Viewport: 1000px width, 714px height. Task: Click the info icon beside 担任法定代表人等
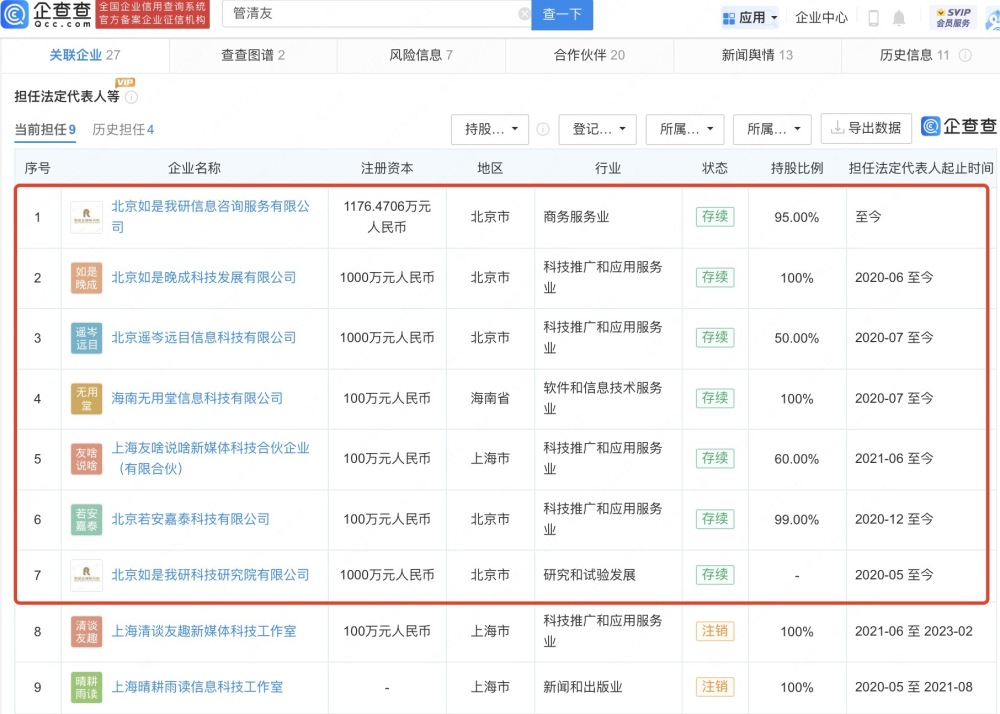pyautogui.click(x=131, y=97)
